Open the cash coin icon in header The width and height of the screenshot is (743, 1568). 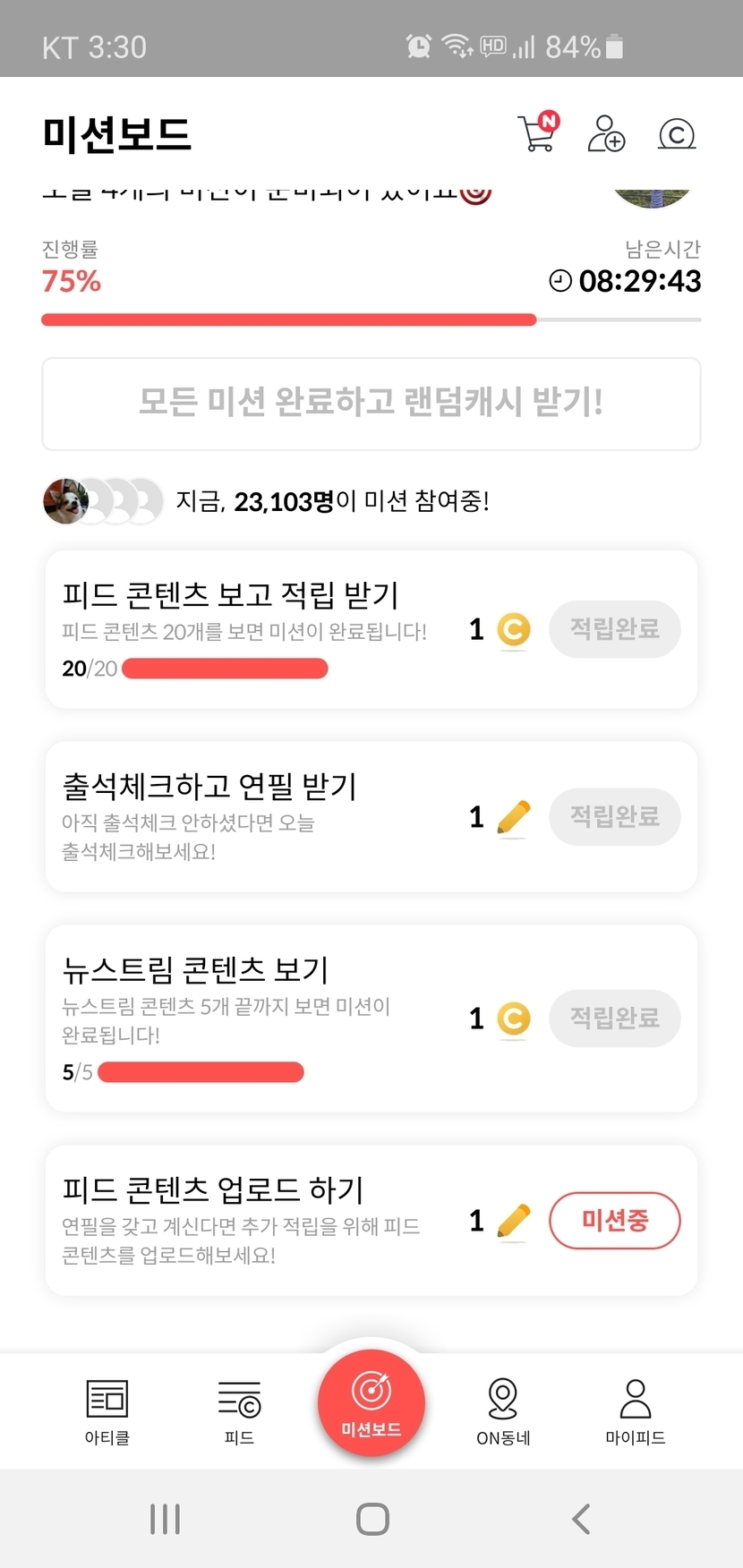click(677, 134)
